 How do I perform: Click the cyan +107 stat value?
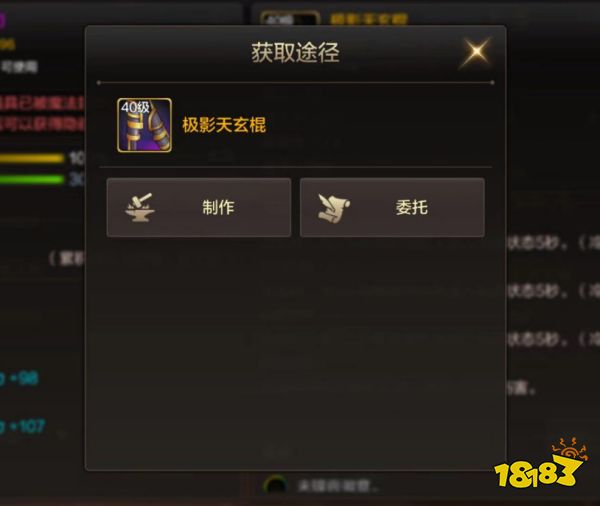pos(24,426)
